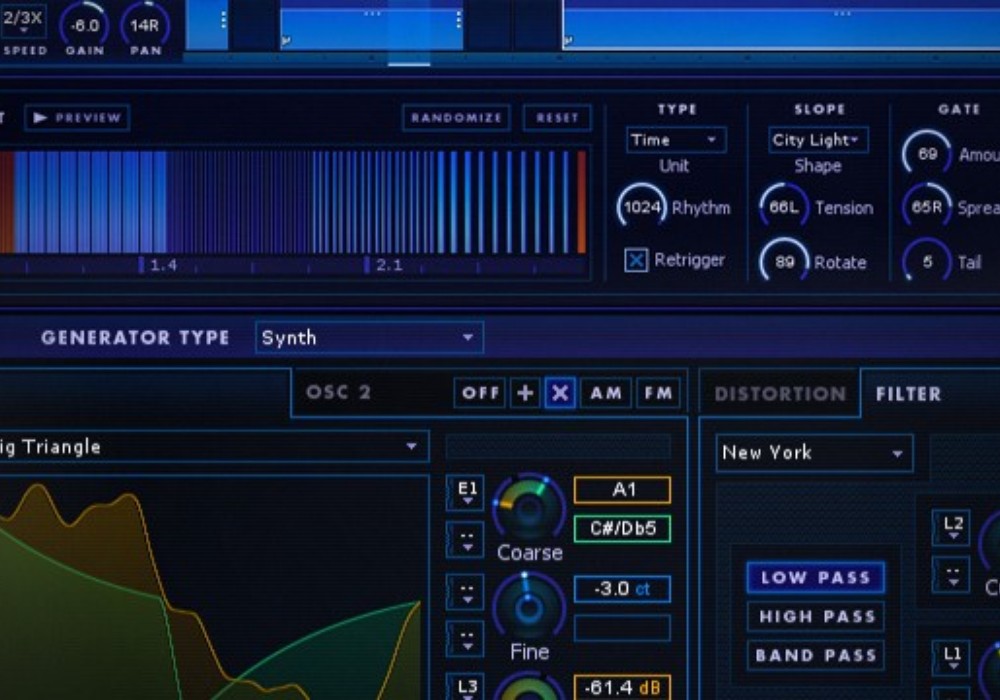Expand the City Light slope shape dropdown
Image resolution: width=1000 pixels, height=700 pixels.
[x=818, y=140]
